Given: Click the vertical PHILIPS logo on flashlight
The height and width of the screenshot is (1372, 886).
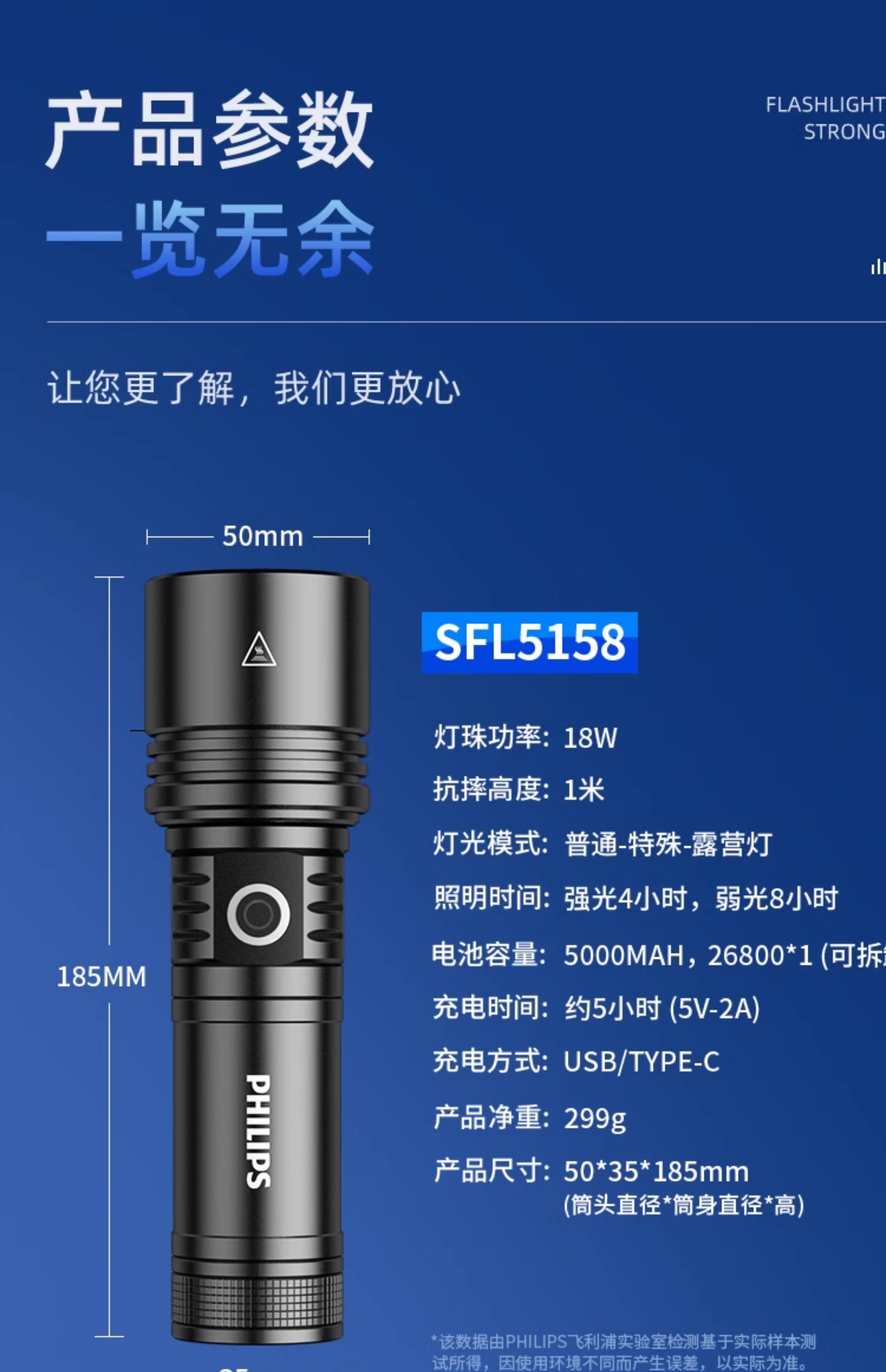Looking at the screenshot, I should coord(258,1130).
